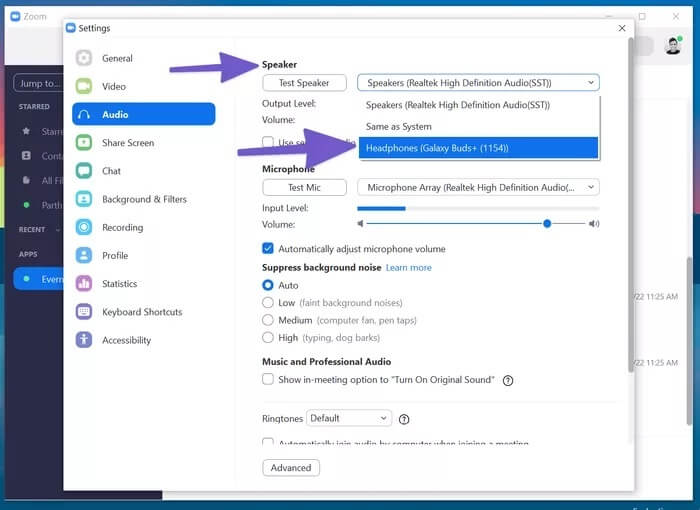Image resolution: width=700 pixels, height=510 pixels.
Task: Enable Turn On Original Sound checkbox
Action: (x=268, y=379)
